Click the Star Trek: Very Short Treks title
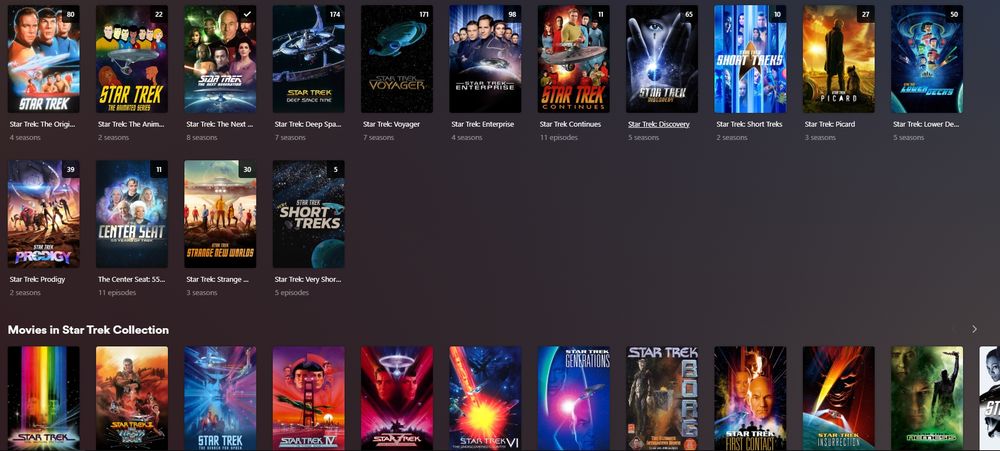Screen dimensions: 1000x451 pyautogui.click(x=308, y=279)
